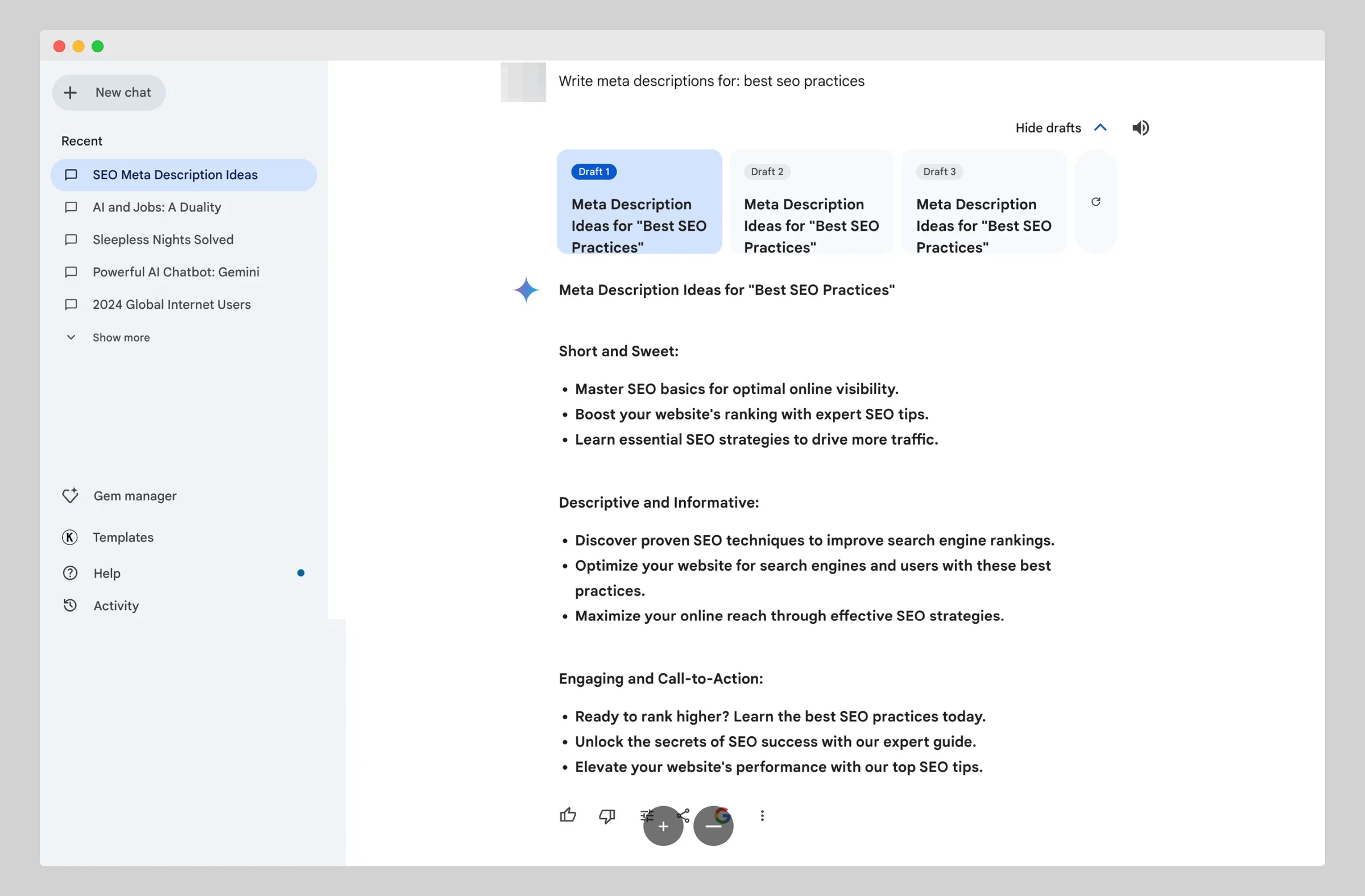Switch to the Draft 3 card

(984, 202)
